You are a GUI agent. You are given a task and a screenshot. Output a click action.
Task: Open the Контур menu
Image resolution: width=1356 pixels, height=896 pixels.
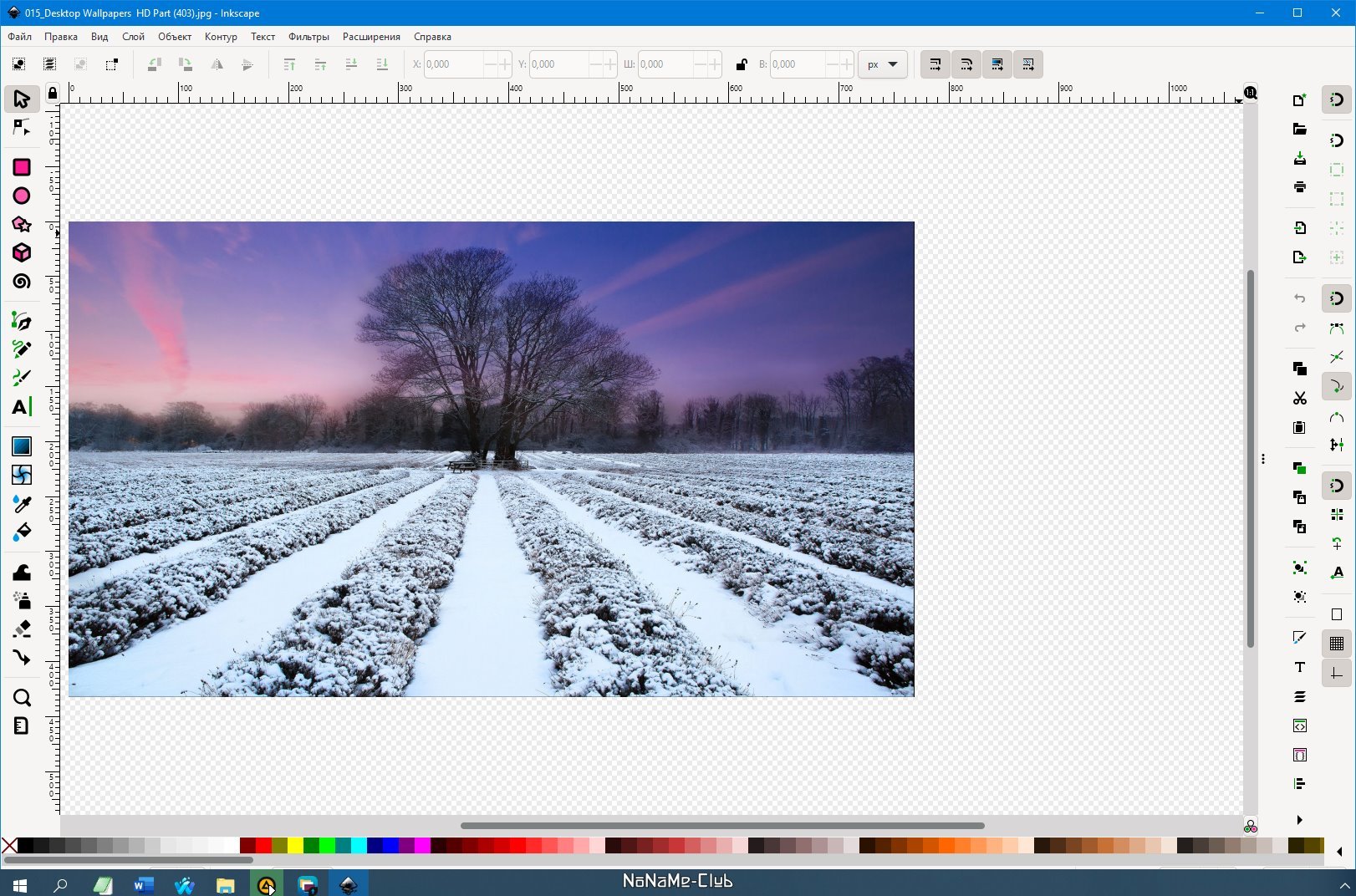tap(221, 37)
